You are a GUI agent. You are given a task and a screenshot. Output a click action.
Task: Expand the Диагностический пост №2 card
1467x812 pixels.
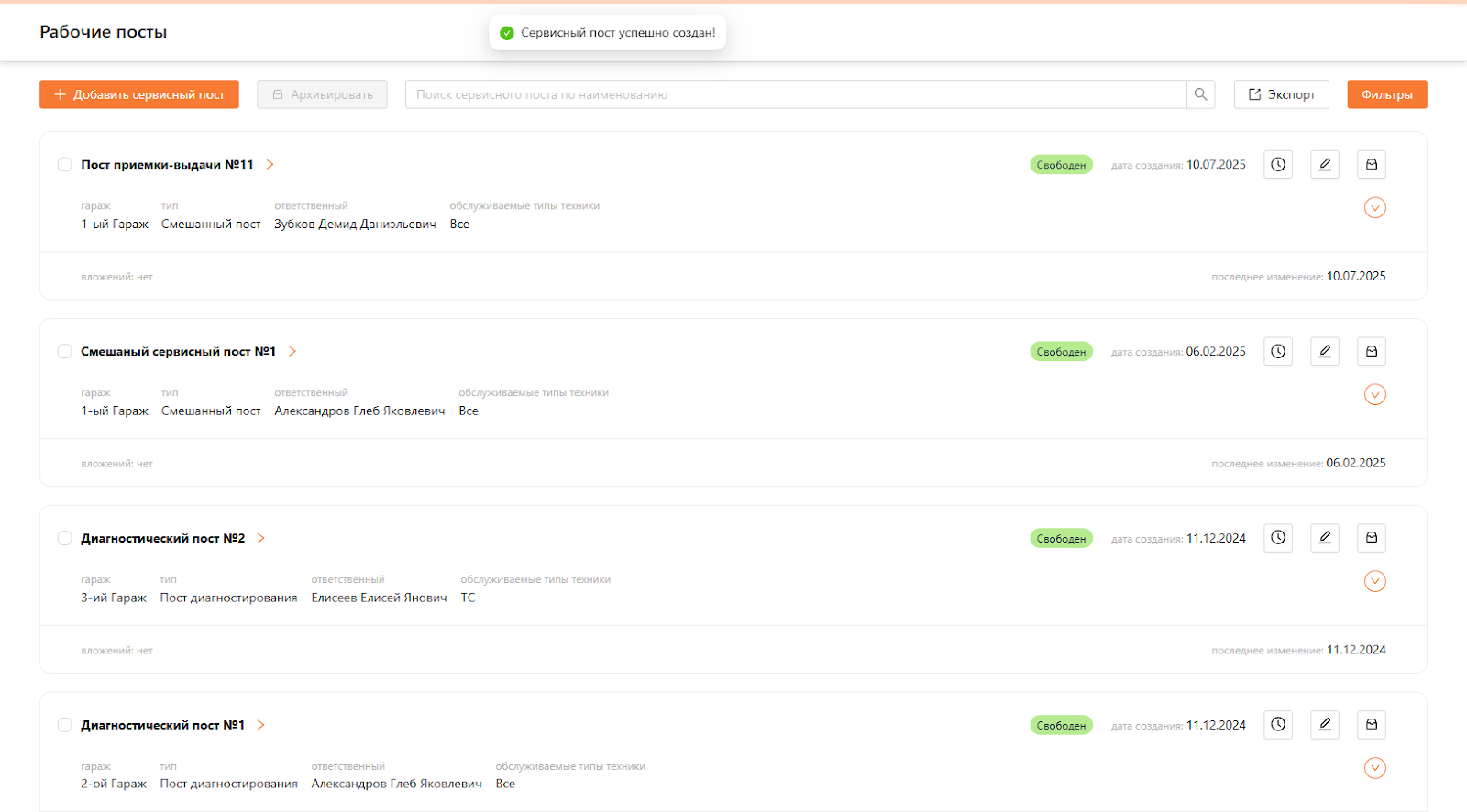1374,581
